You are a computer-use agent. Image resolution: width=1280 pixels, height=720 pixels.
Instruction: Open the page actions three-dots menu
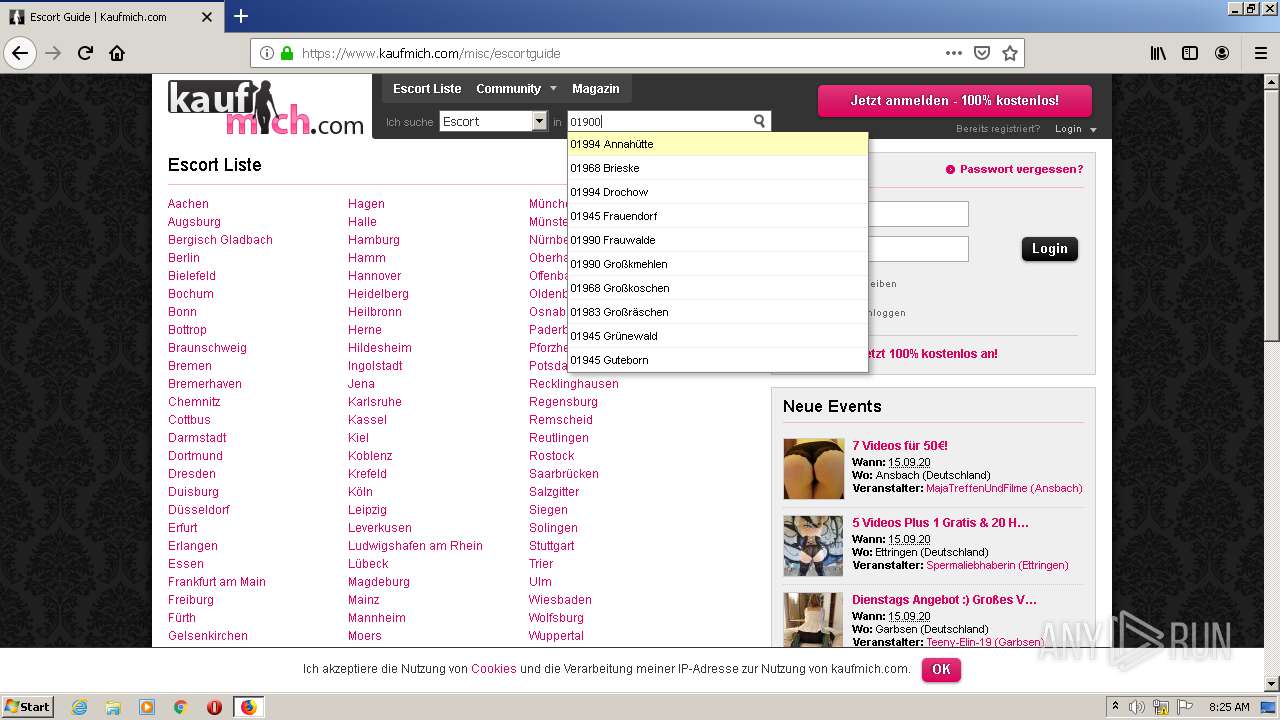point(954,53)
